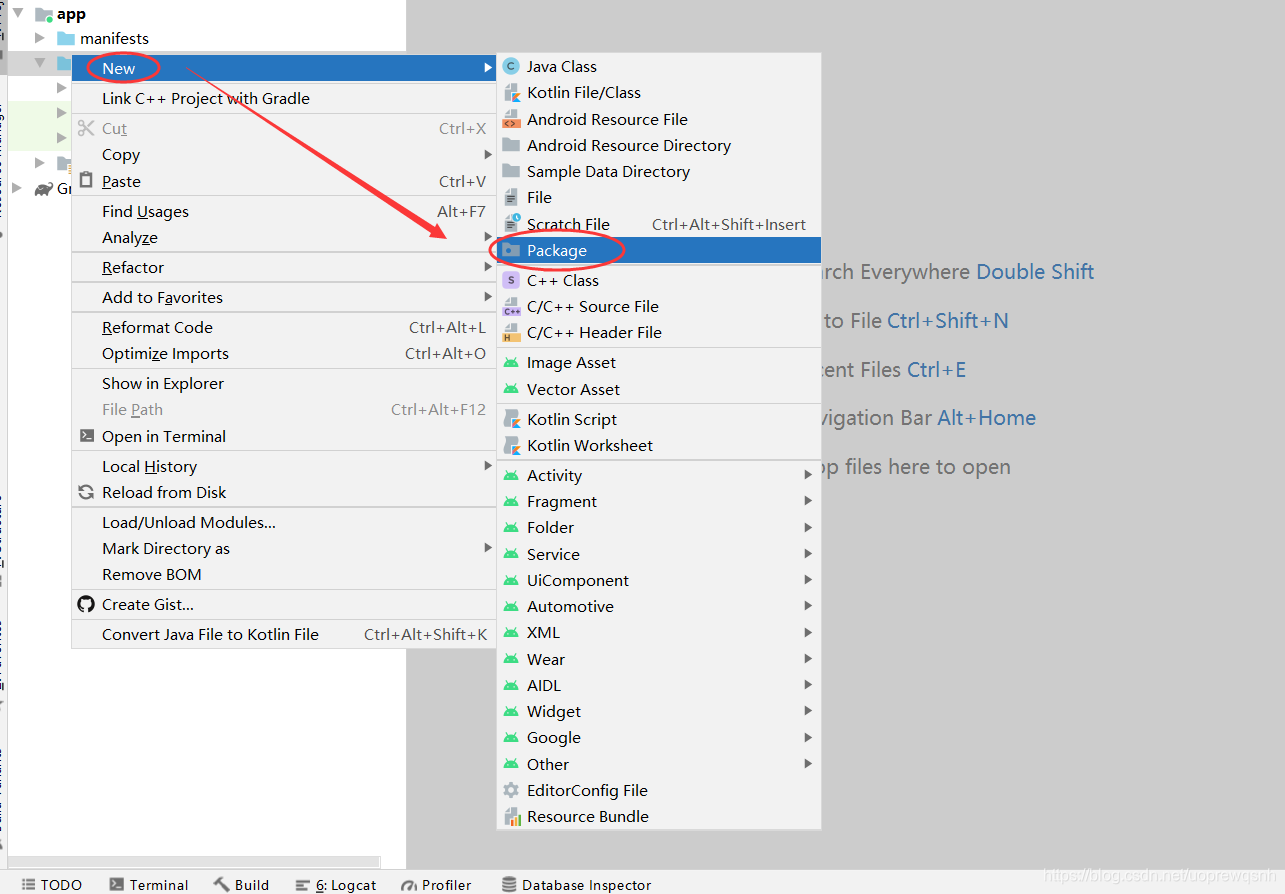The width and height of the screenshot is (1285, 894).
Task: Click the Reload from Disk icon
Action: tap(86, 493)
